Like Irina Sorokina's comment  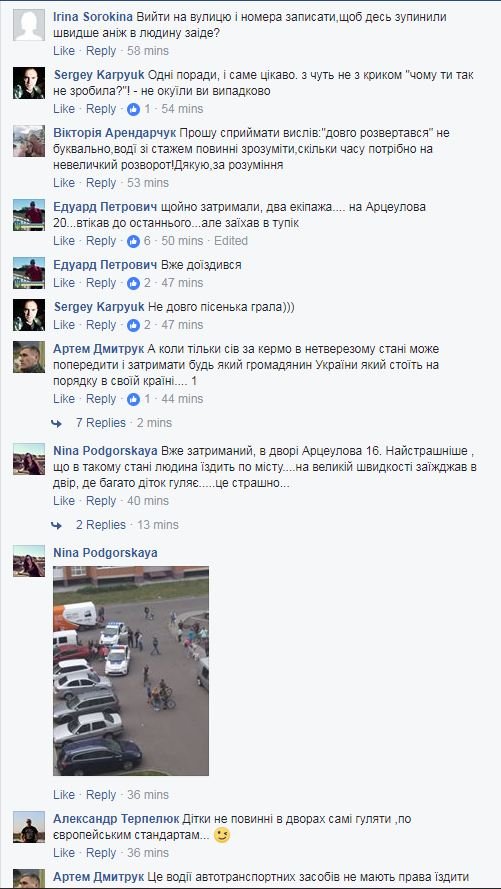64,50
